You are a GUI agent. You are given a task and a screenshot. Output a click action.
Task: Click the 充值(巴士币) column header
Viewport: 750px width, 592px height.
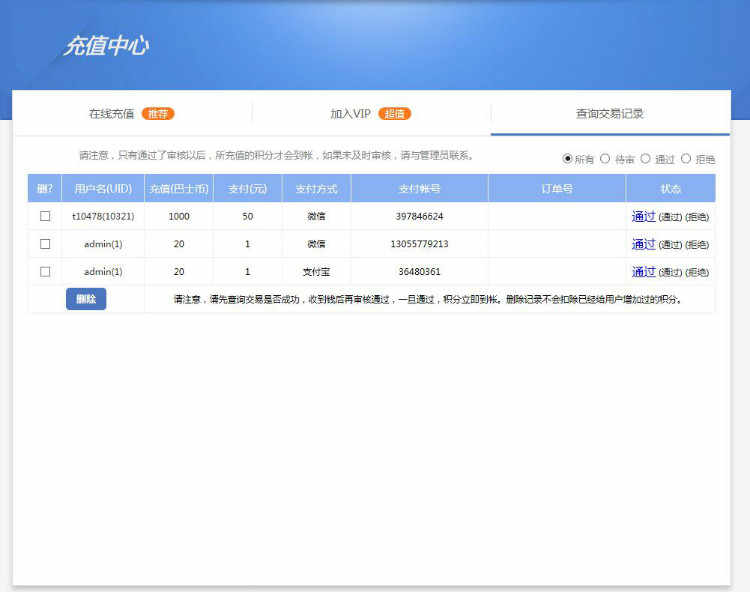point(179,188)
